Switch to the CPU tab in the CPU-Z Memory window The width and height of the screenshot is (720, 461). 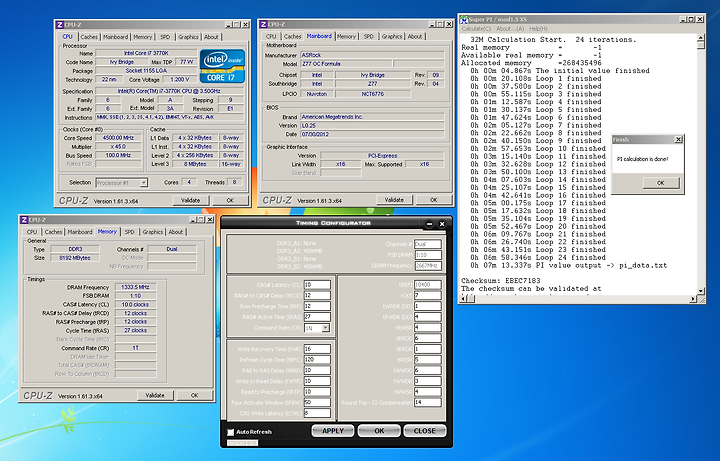pyautogui.click(x=32, y=232)
